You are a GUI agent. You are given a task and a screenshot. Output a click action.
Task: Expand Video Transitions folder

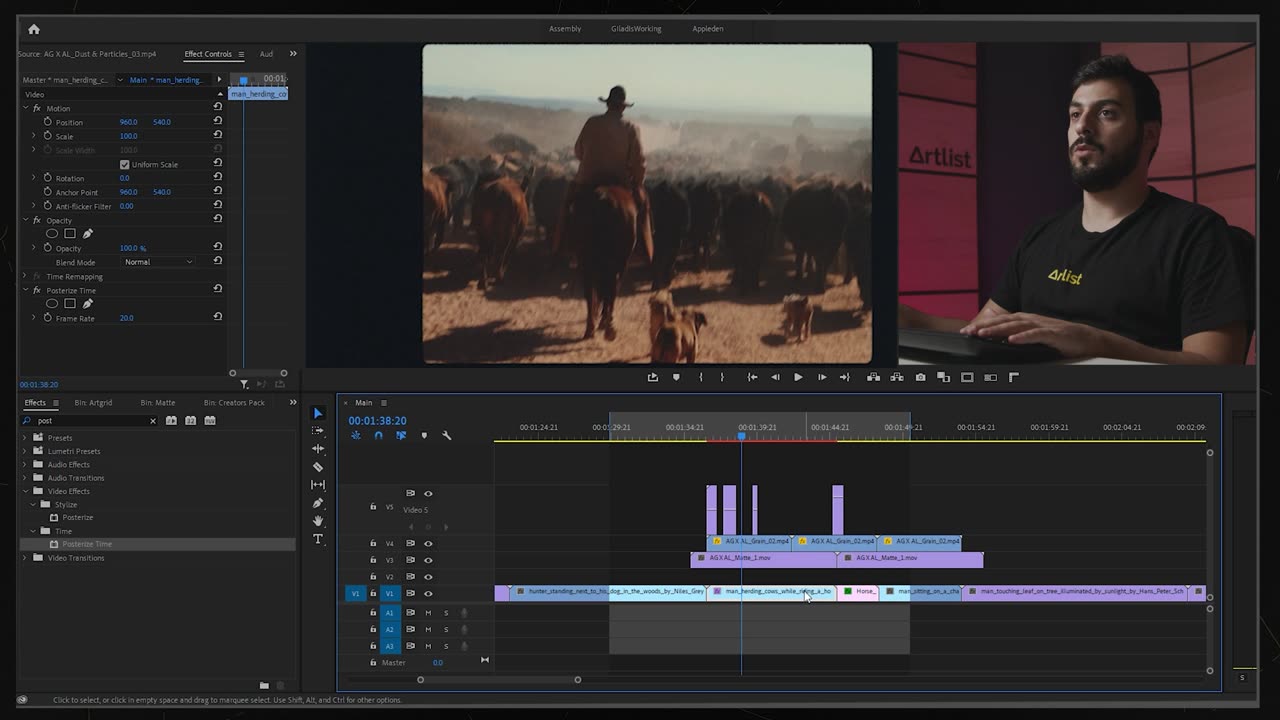pos(26,558)
